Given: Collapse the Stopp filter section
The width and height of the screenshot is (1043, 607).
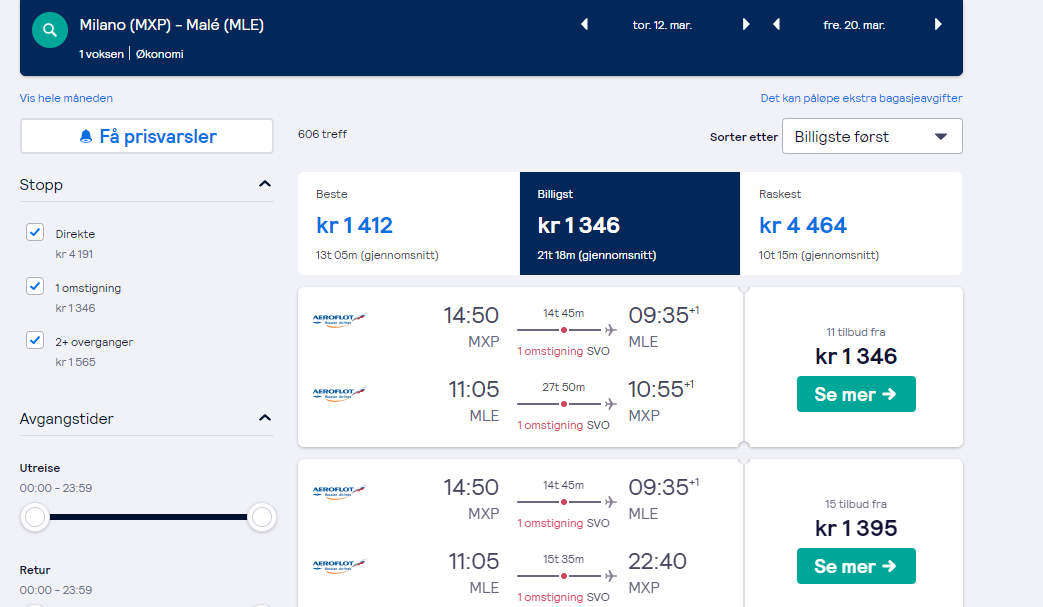Looking at the screenshot, I should coord(265,184).
